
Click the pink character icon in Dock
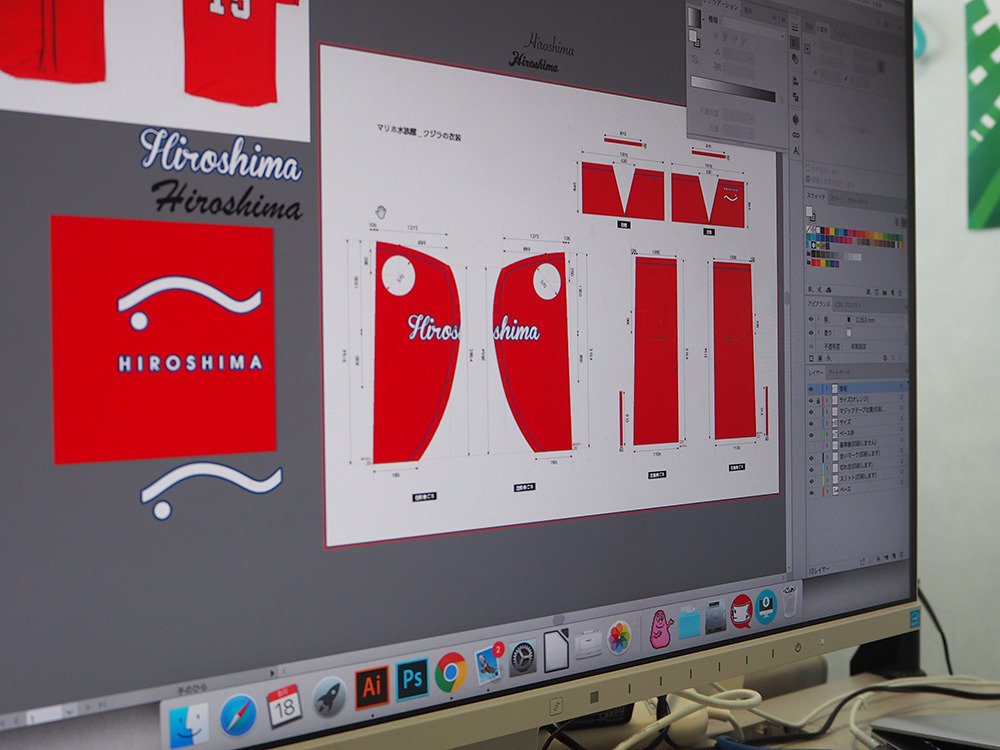pyautogui.click(x=661, y=629)
